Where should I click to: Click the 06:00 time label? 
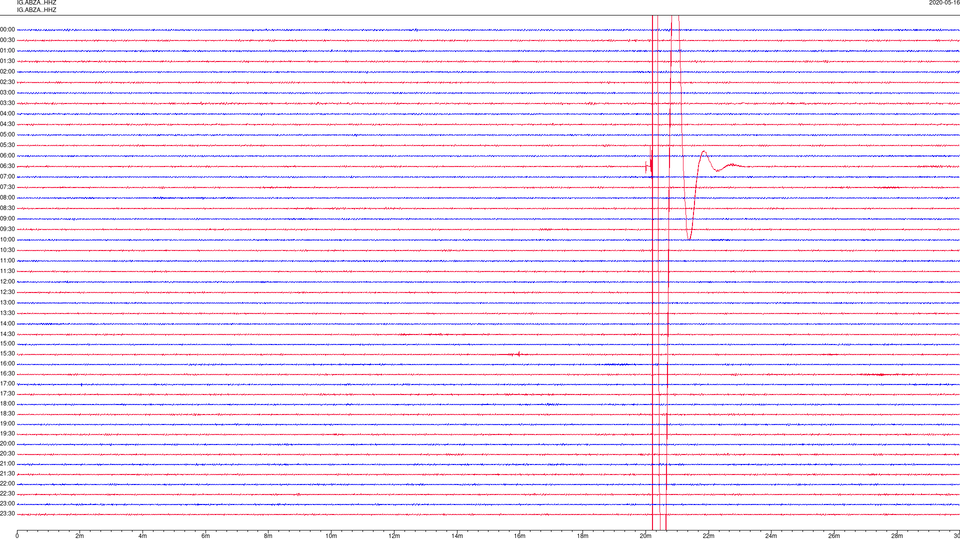[x=7, y=156]
